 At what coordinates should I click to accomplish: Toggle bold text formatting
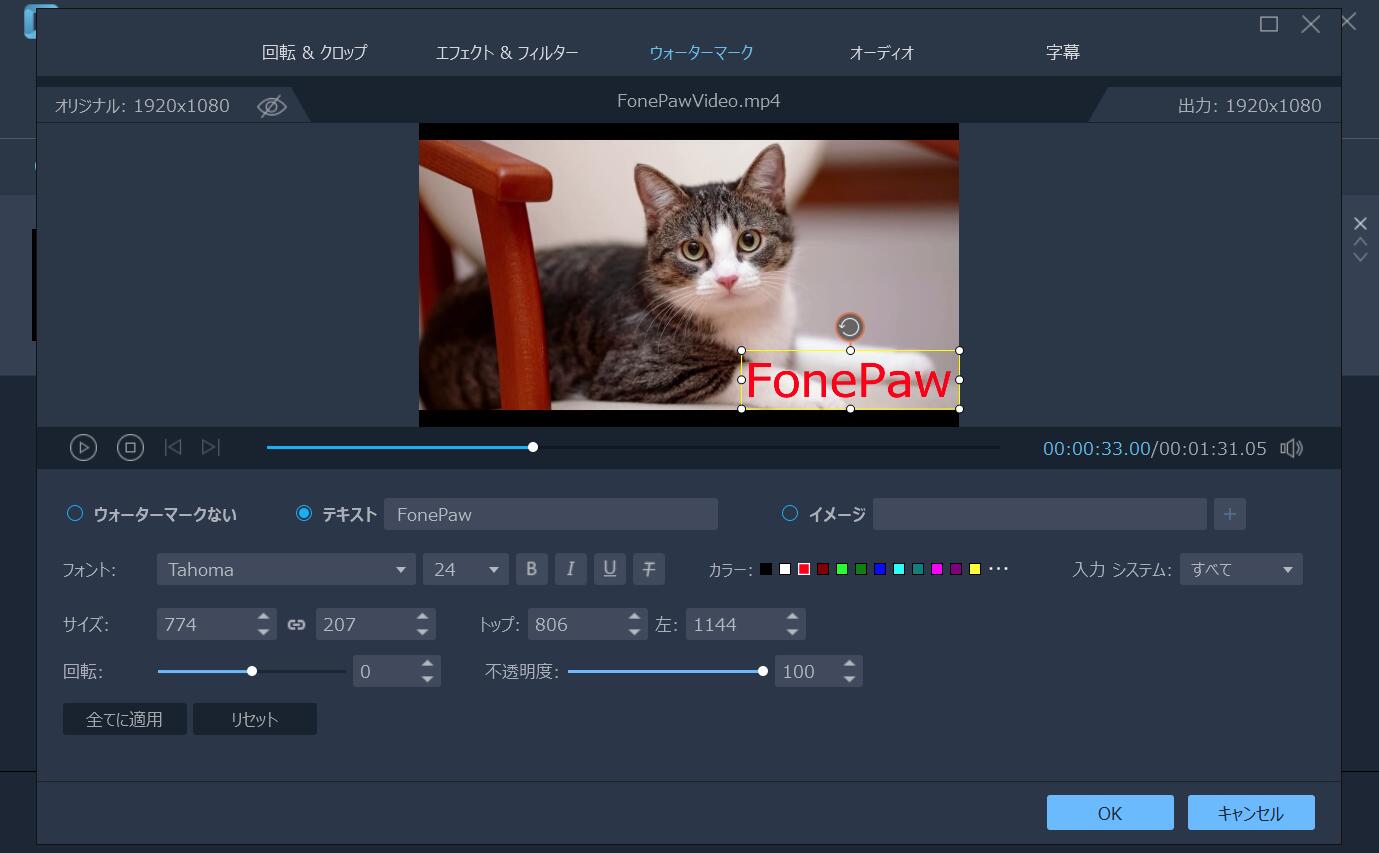pos(531,569)
